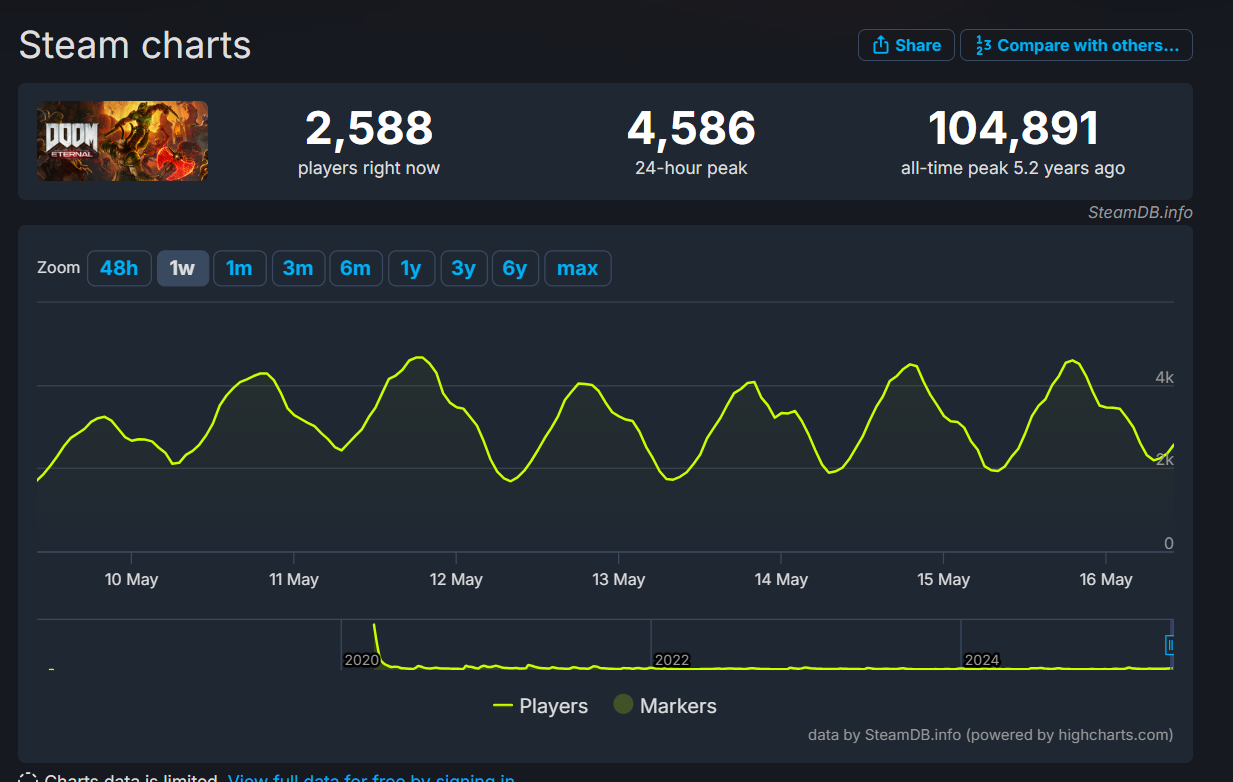Set zoom range to 6y
Viewport: 1233px width, 782px height.
pos(515,268)
